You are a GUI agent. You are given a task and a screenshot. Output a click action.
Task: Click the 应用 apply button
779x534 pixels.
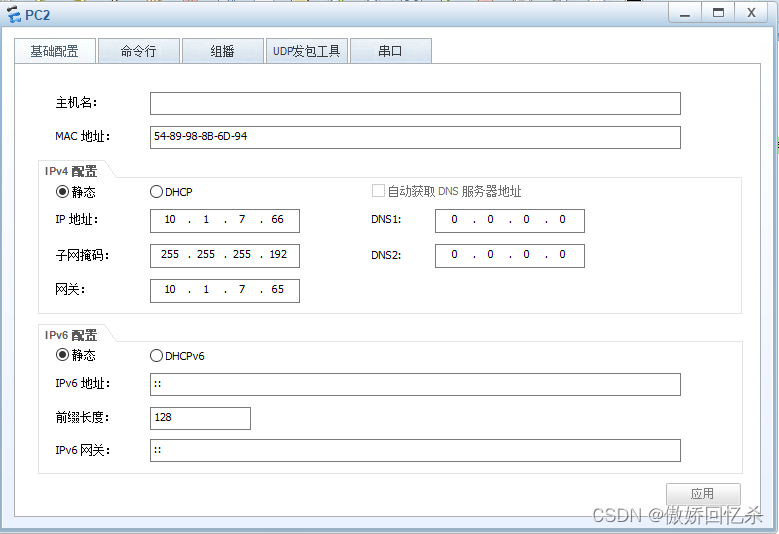703,494
